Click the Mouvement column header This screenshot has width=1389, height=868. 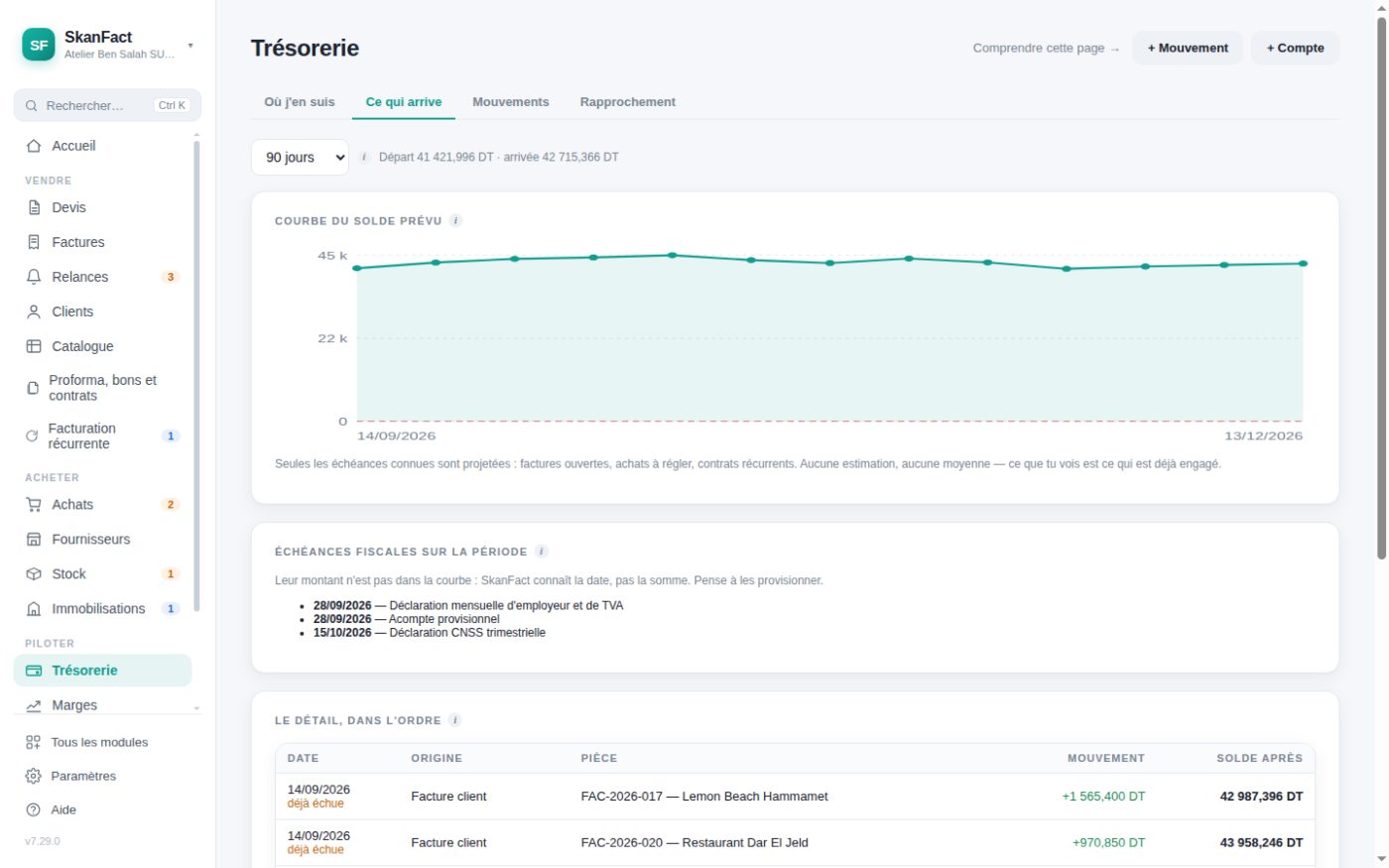point(1106,758)
